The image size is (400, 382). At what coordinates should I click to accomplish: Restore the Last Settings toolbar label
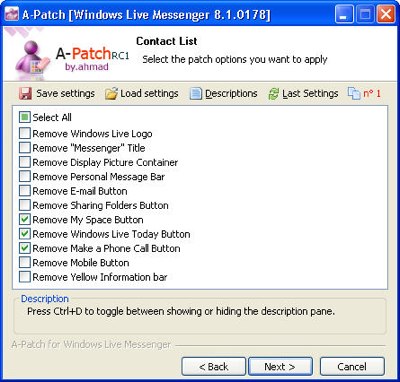310,94
